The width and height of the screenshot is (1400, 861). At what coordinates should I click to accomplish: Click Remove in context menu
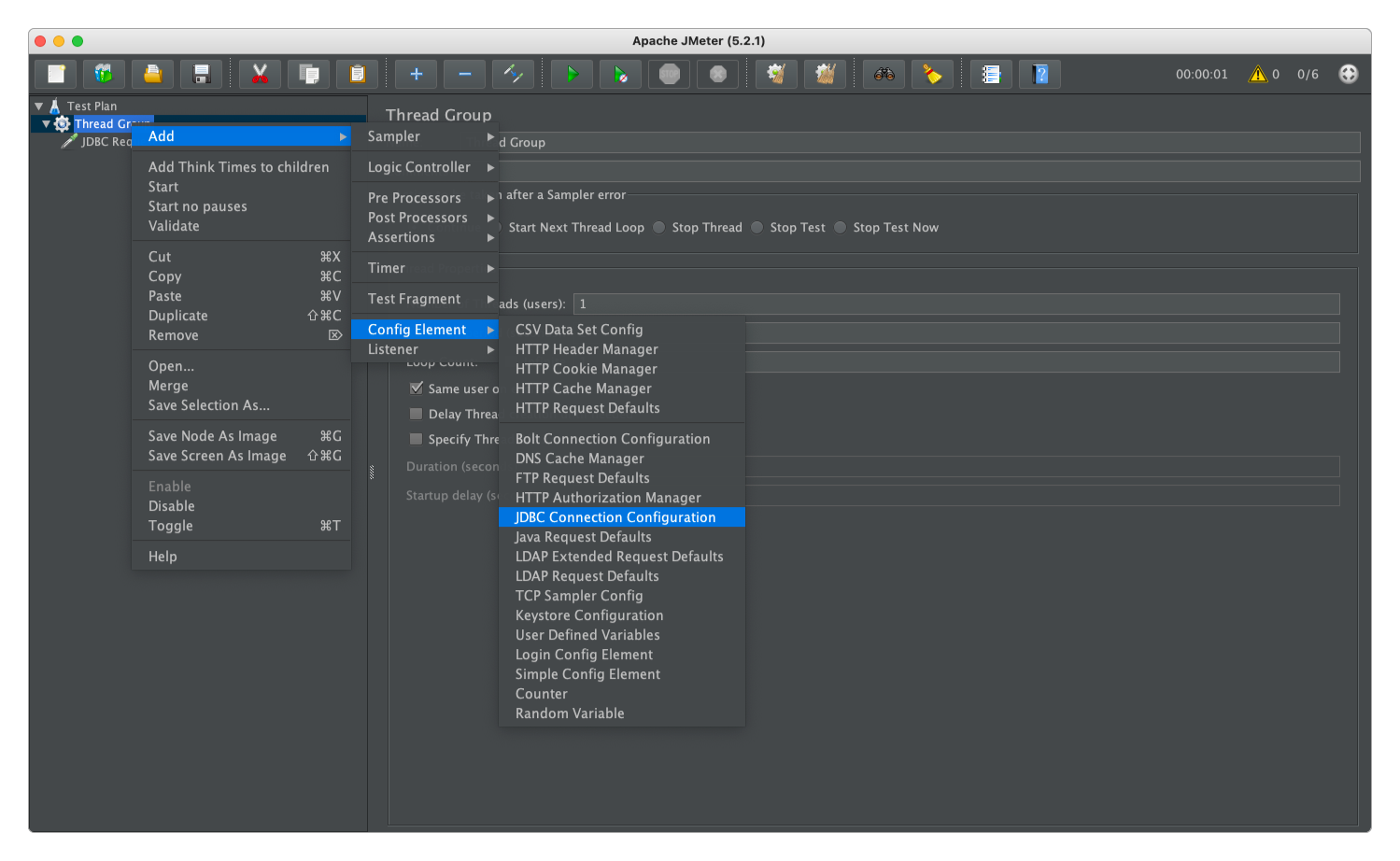[x=242, y=335]
